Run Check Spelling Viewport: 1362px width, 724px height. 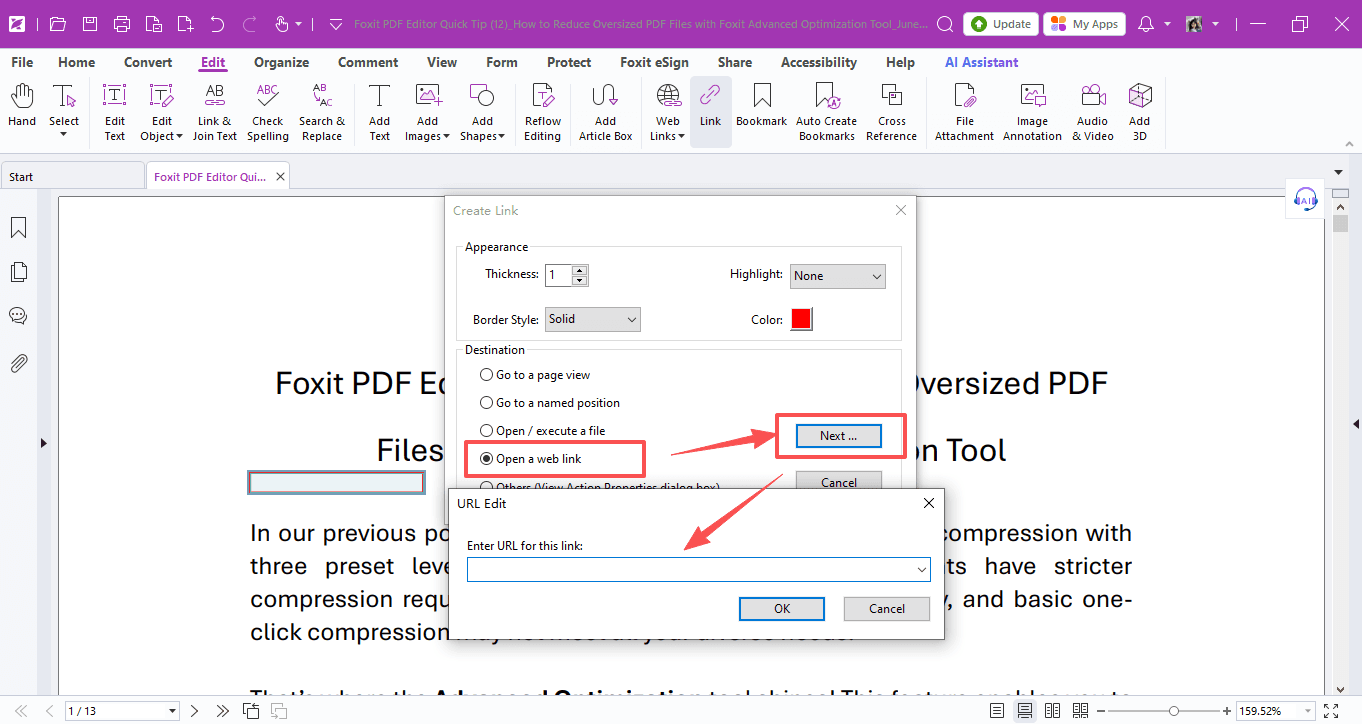[x=267, y=111]
